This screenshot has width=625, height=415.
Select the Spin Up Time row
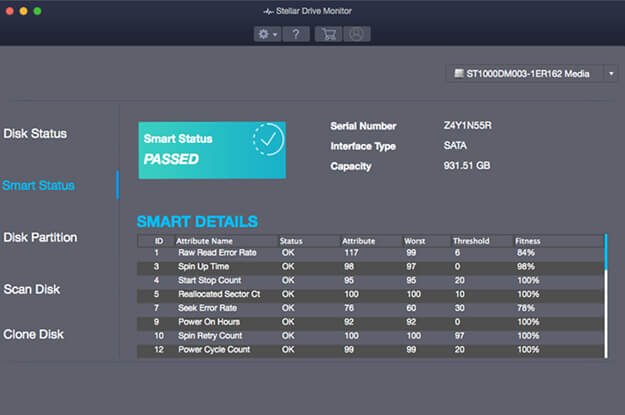click(x=371, y=267)
